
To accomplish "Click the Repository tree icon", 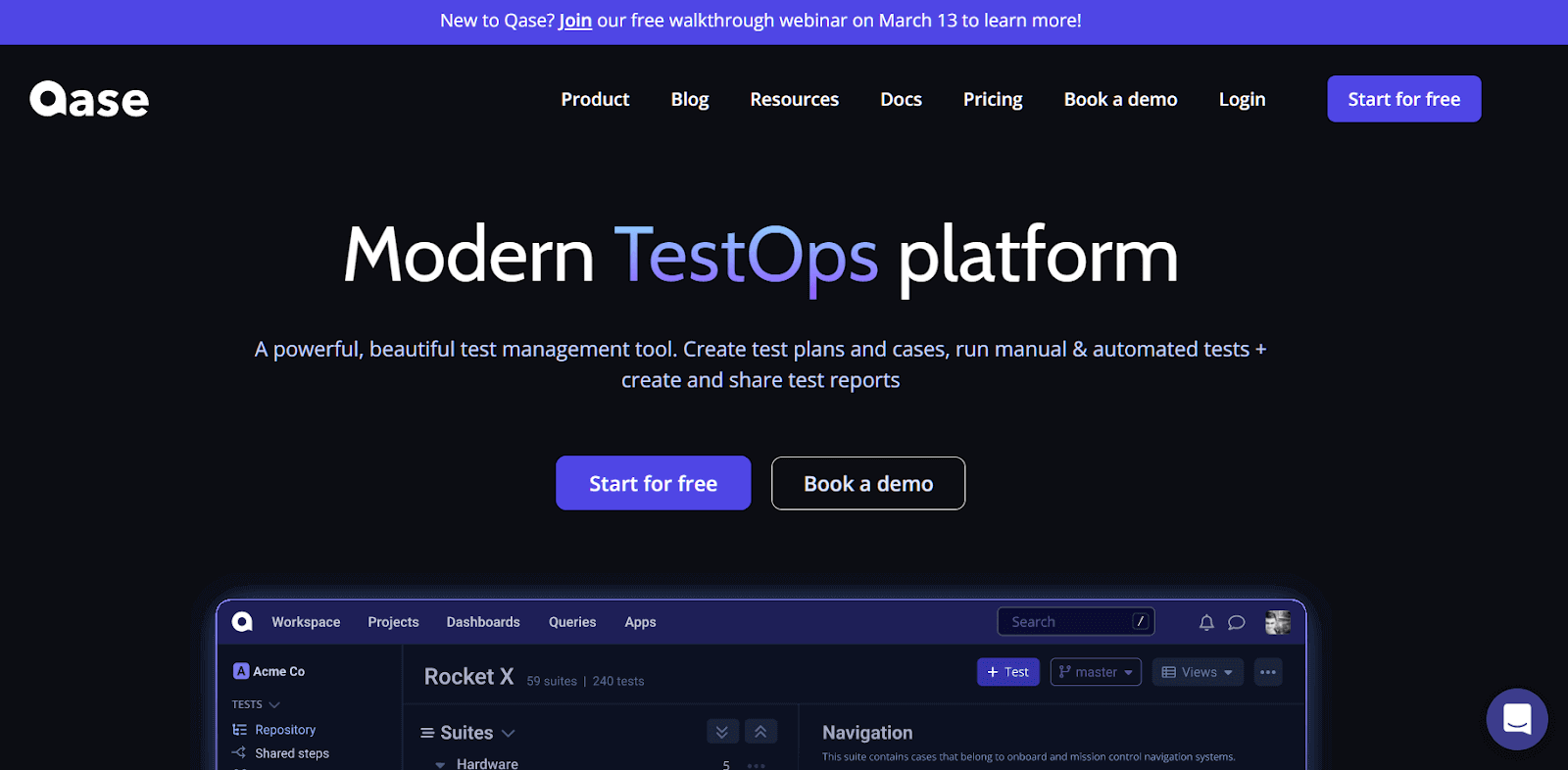I will [x=239, y=730].
